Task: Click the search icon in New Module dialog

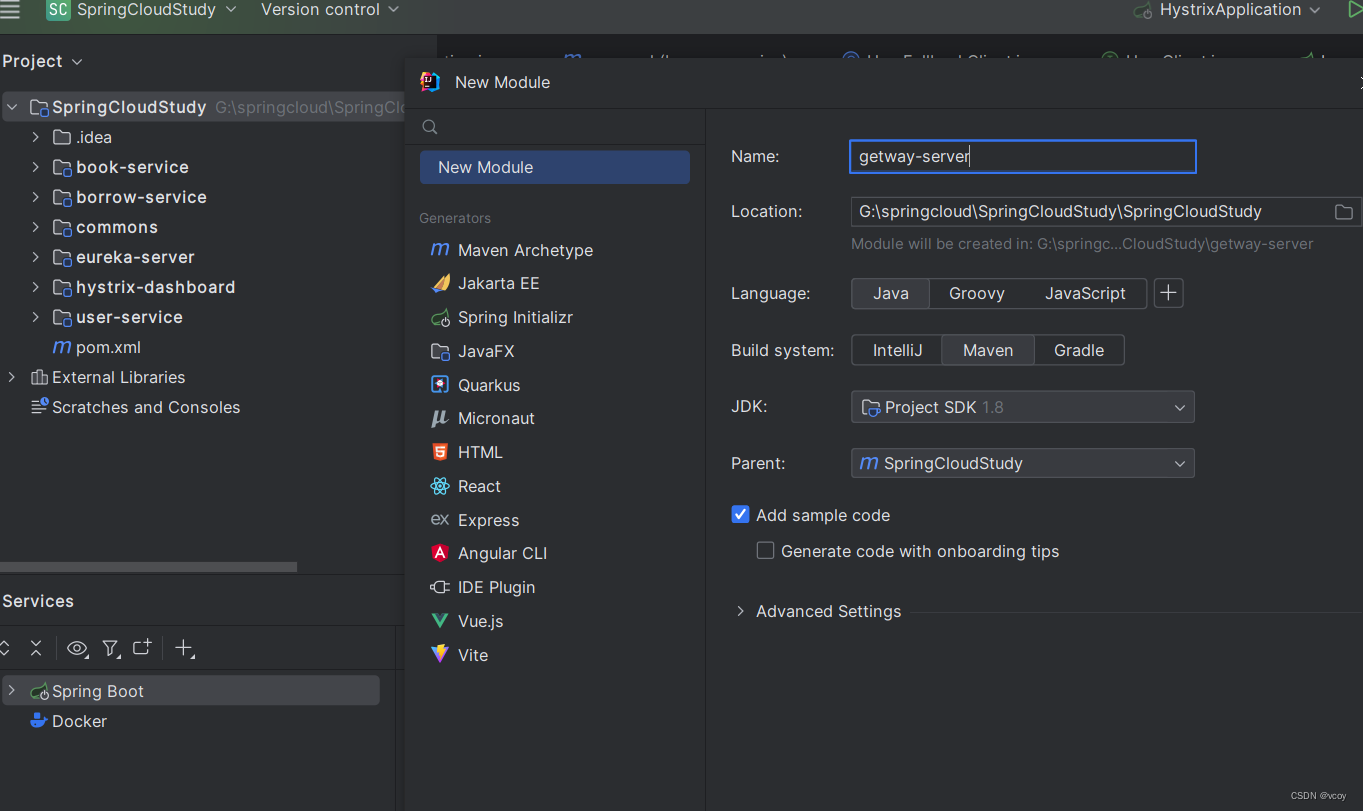Action: (430, 127)
